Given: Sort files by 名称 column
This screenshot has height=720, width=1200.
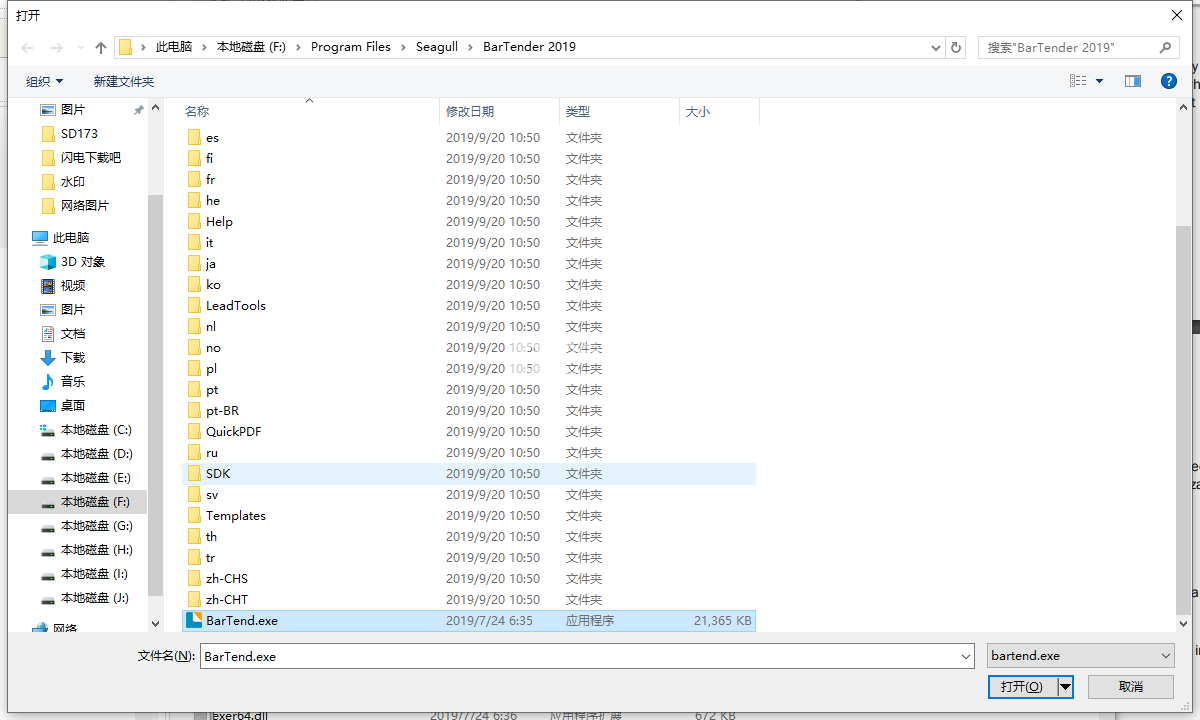Looking at the screenshot, I should click(310, 112).
